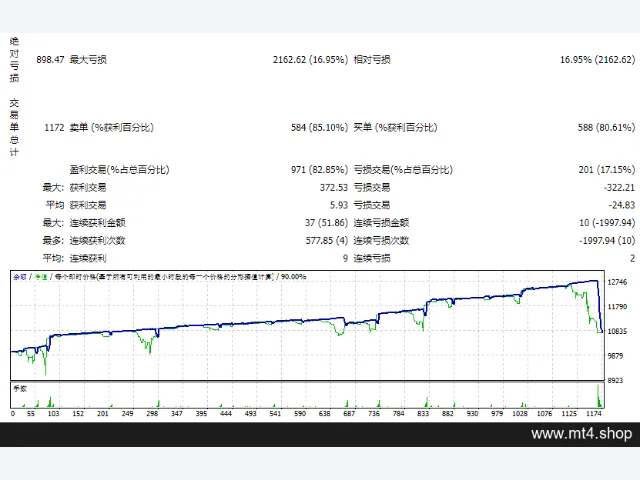Click the chart legend text ending 90.00%
Image resolution: width=640 pixels, height=480 pixels.
click(x=160, y=277)
